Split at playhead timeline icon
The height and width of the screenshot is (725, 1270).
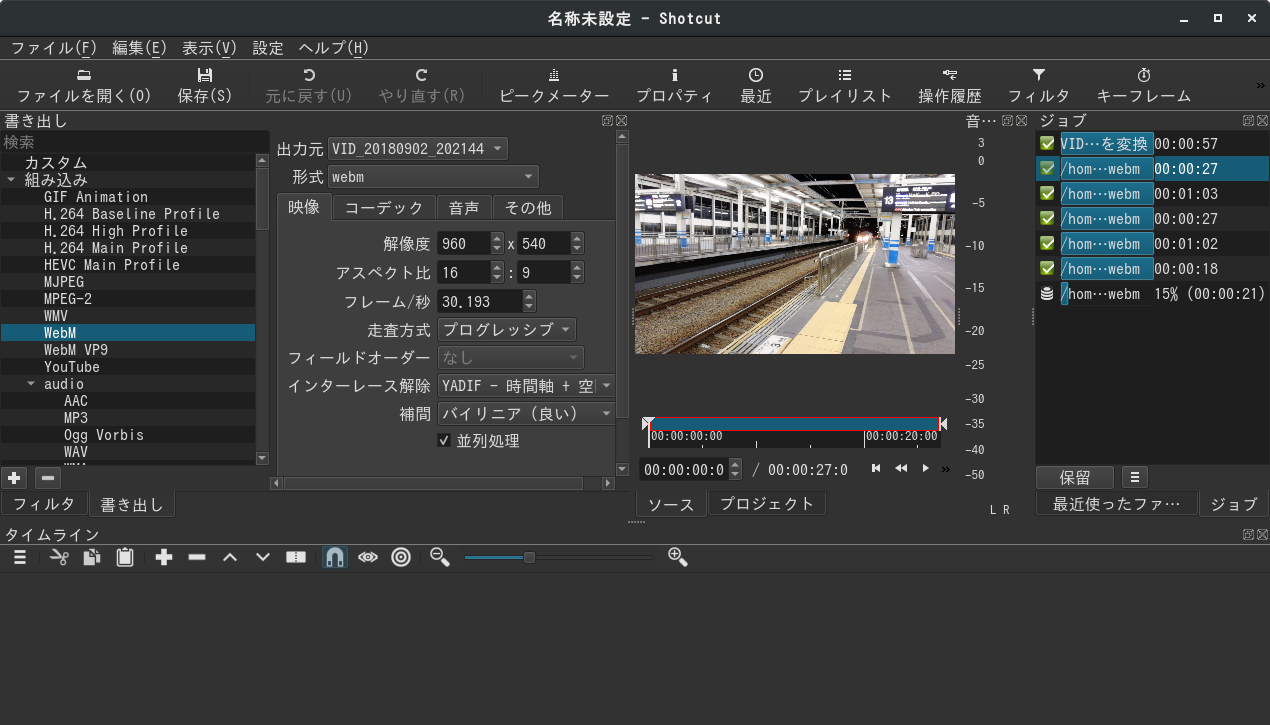[x=296, y=557]
